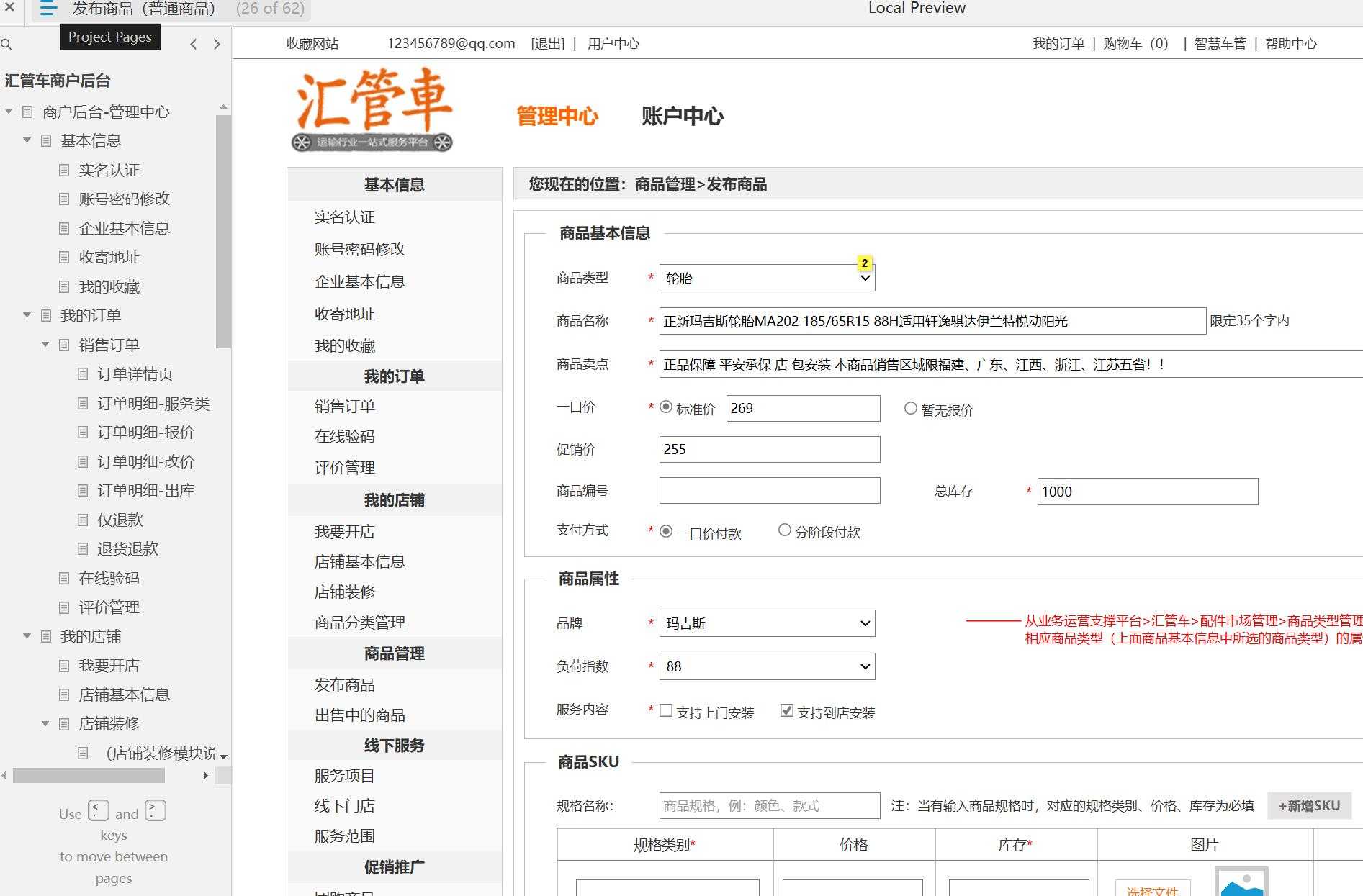Viewport: 1363px width, 896px height.
Task: Click the 选择文件 upload button
Action: 1153,888
